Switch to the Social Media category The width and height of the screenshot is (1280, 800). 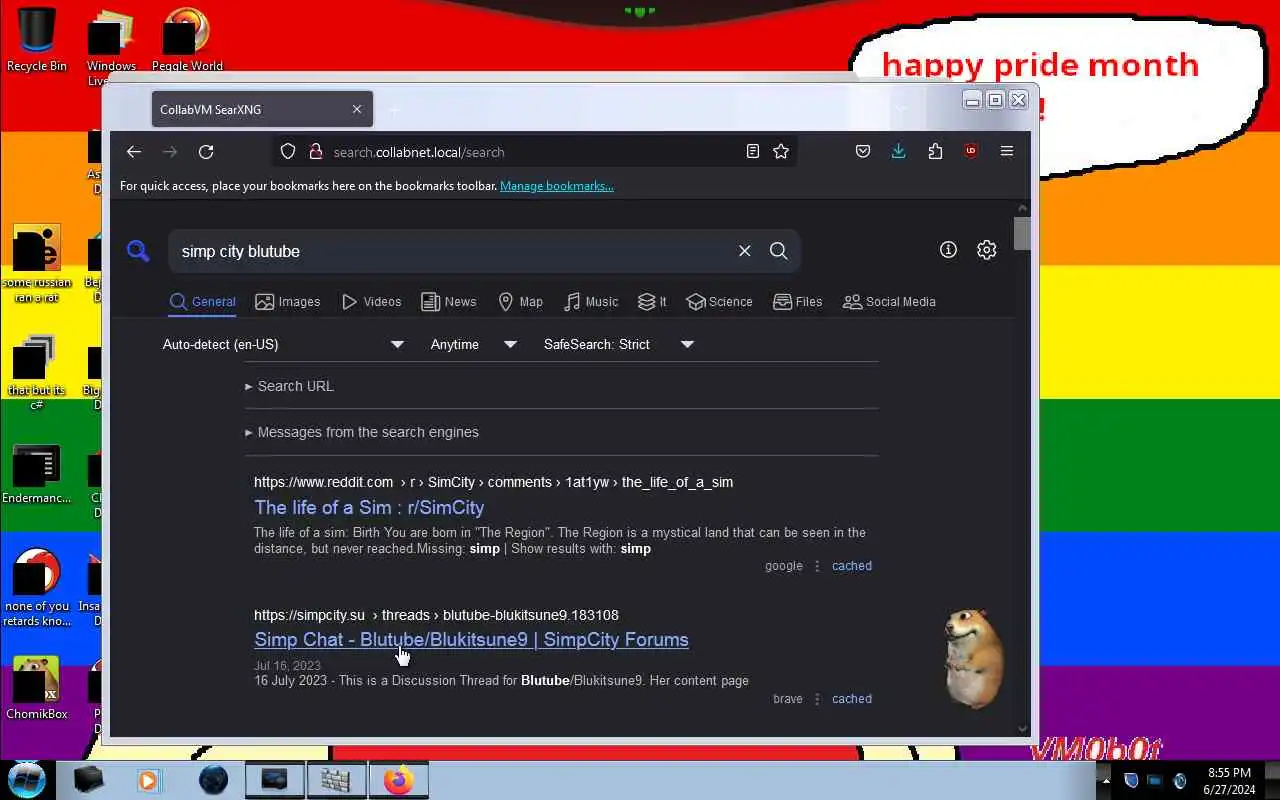tap(889, 302)
